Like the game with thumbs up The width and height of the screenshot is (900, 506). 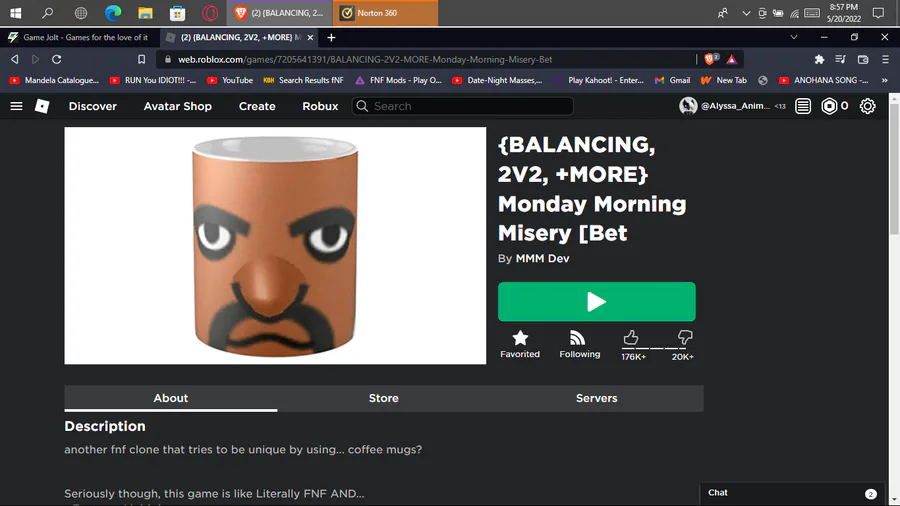pyautogui.click(x=631, y=338)
